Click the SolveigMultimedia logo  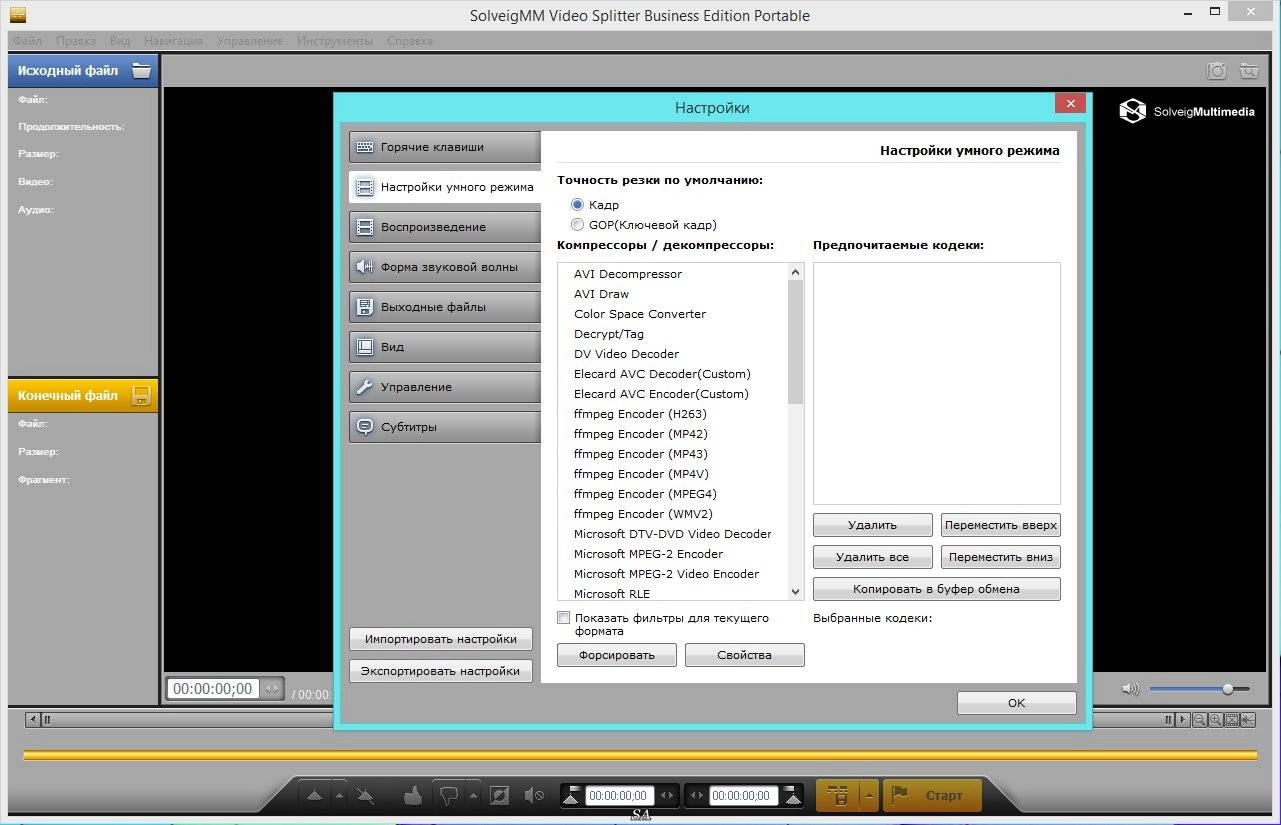tap(1187, 111)
